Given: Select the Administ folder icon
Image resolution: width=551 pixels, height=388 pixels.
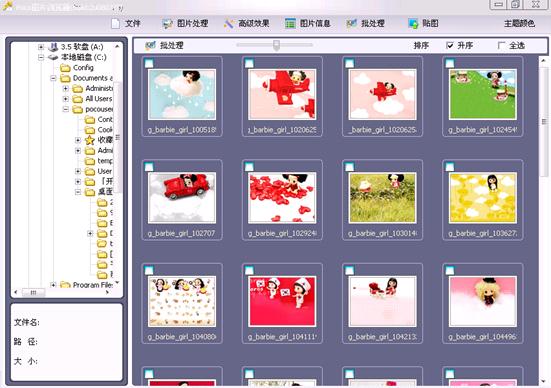Looking at the screenshot, I should point(78,89).
